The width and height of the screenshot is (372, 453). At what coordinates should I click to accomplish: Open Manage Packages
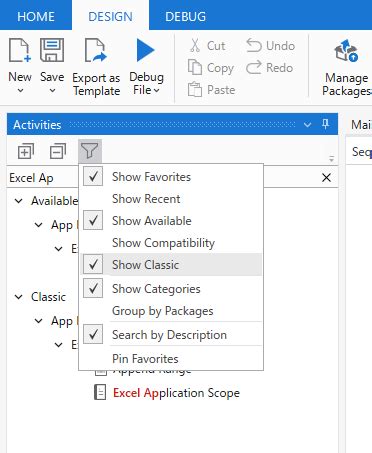[x=347, y=68]
